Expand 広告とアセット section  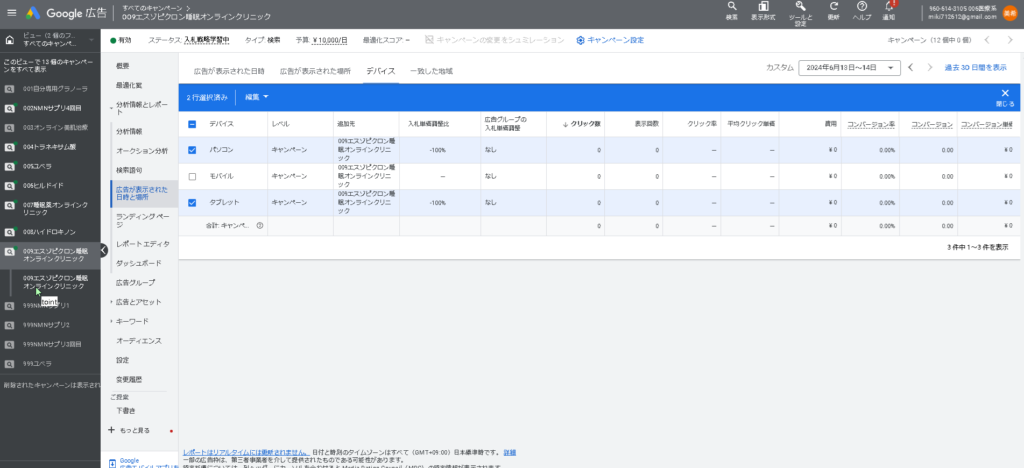coord(112,302)
